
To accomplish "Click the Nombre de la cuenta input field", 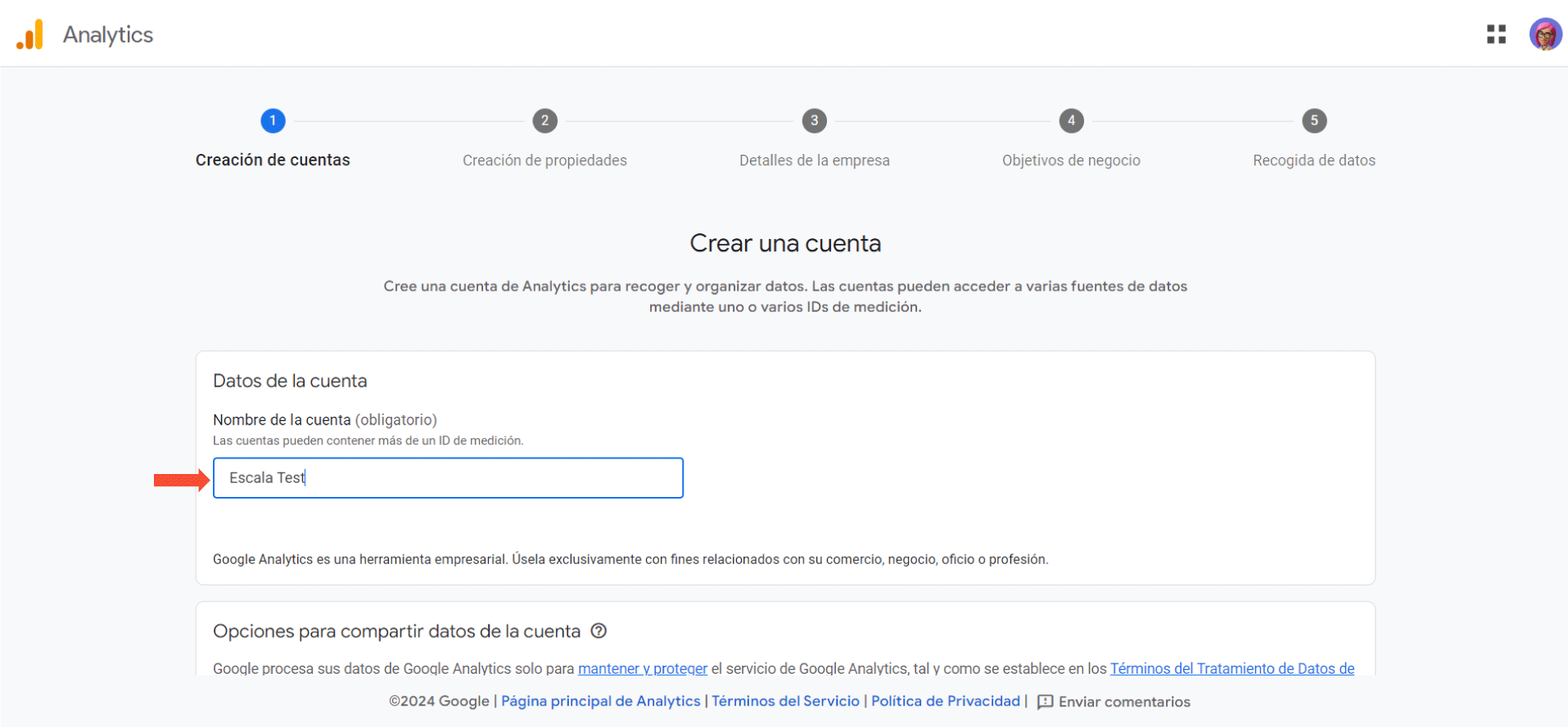I will coord(448,478).
